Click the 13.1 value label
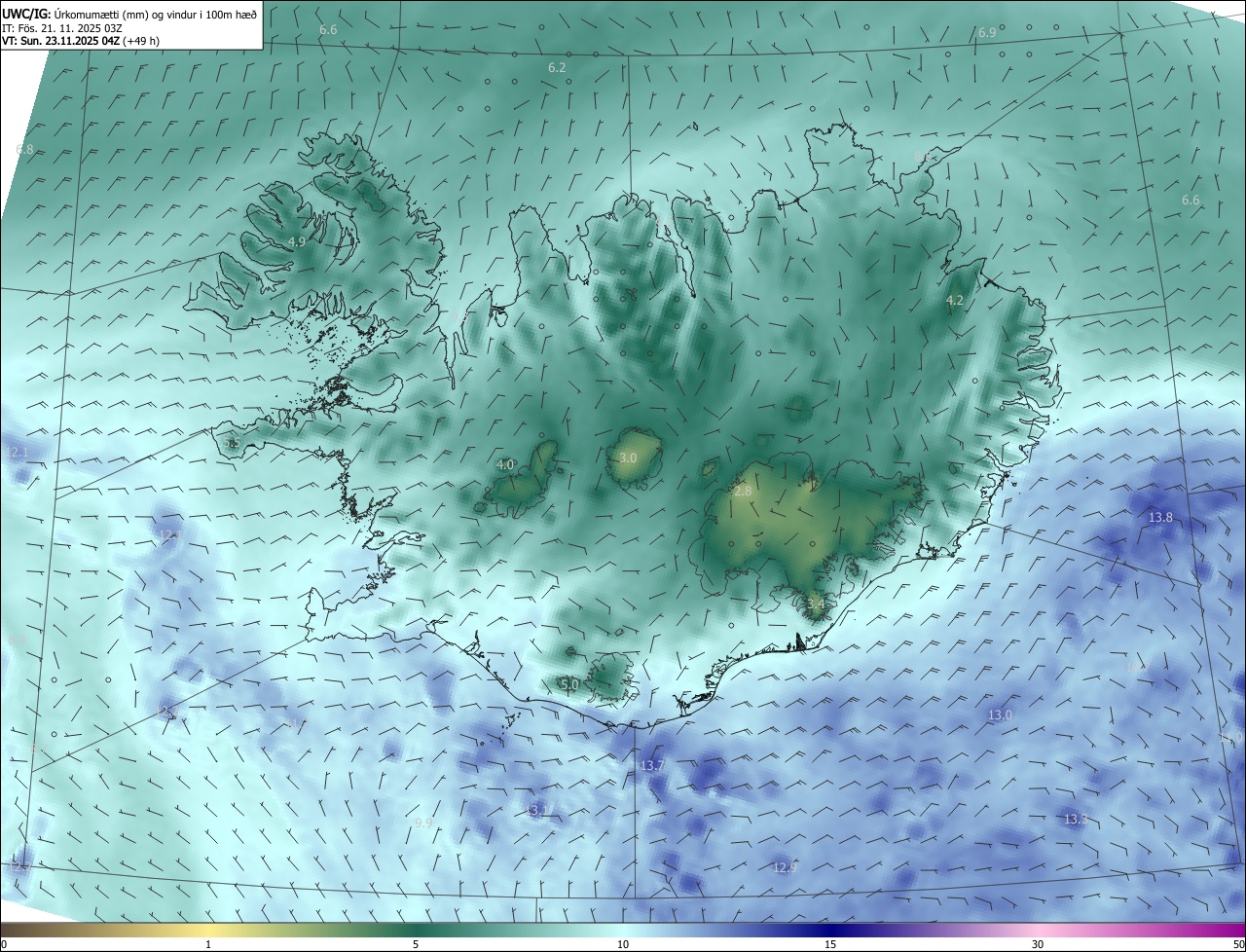This screenshot has height=952, width=1246. (537, 810)
